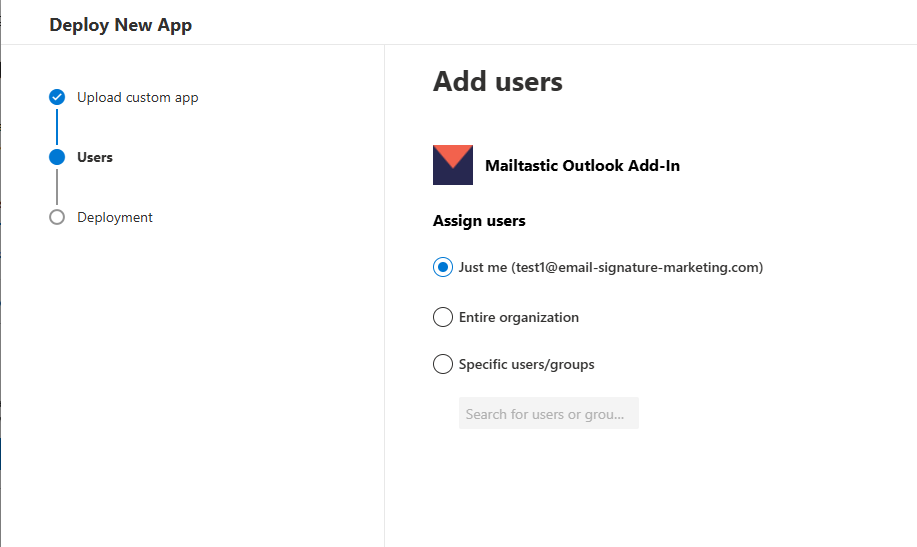Click the "Specific users/groups" option text
This screenshot has width=917, height=547.
(526, 364)
